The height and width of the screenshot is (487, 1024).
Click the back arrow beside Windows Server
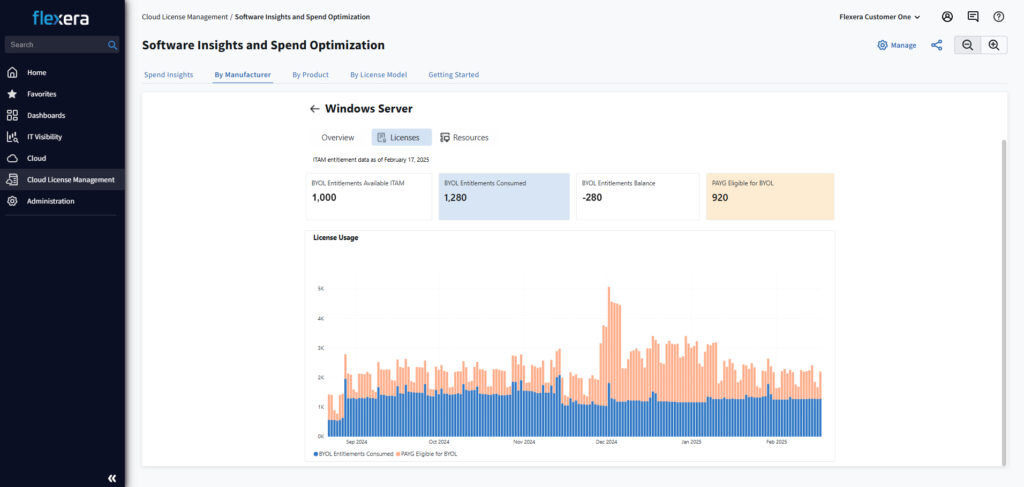[314, 109]
